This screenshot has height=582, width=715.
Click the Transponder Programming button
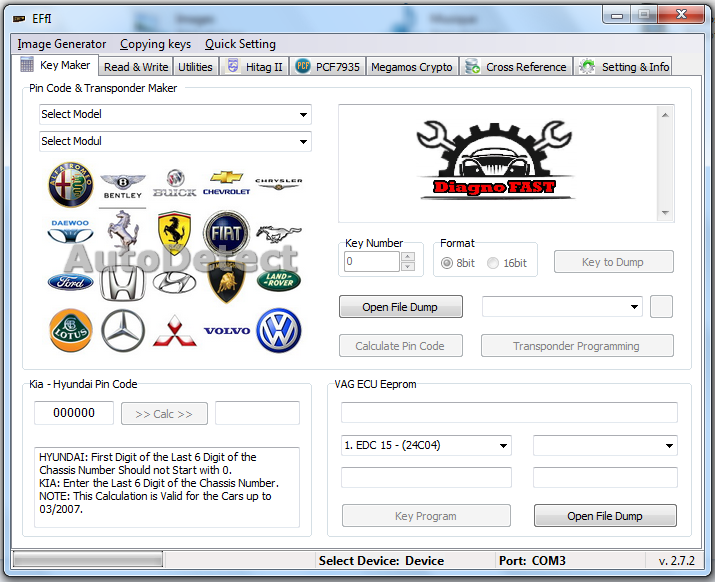pos(577,346)
